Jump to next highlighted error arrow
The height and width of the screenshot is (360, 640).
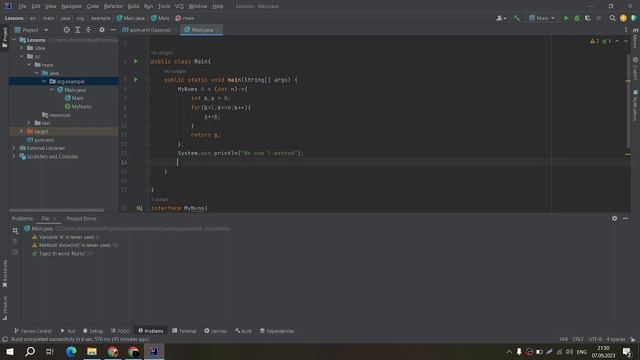pos(626,41)
